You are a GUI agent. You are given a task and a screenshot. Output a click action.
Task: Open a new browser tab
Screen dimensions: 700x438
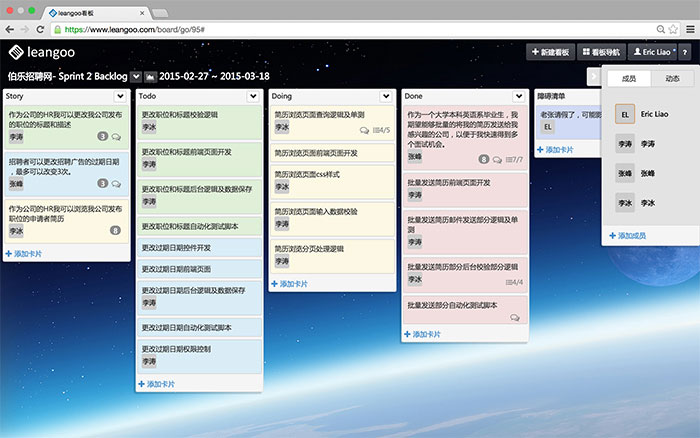coord(160,13)
